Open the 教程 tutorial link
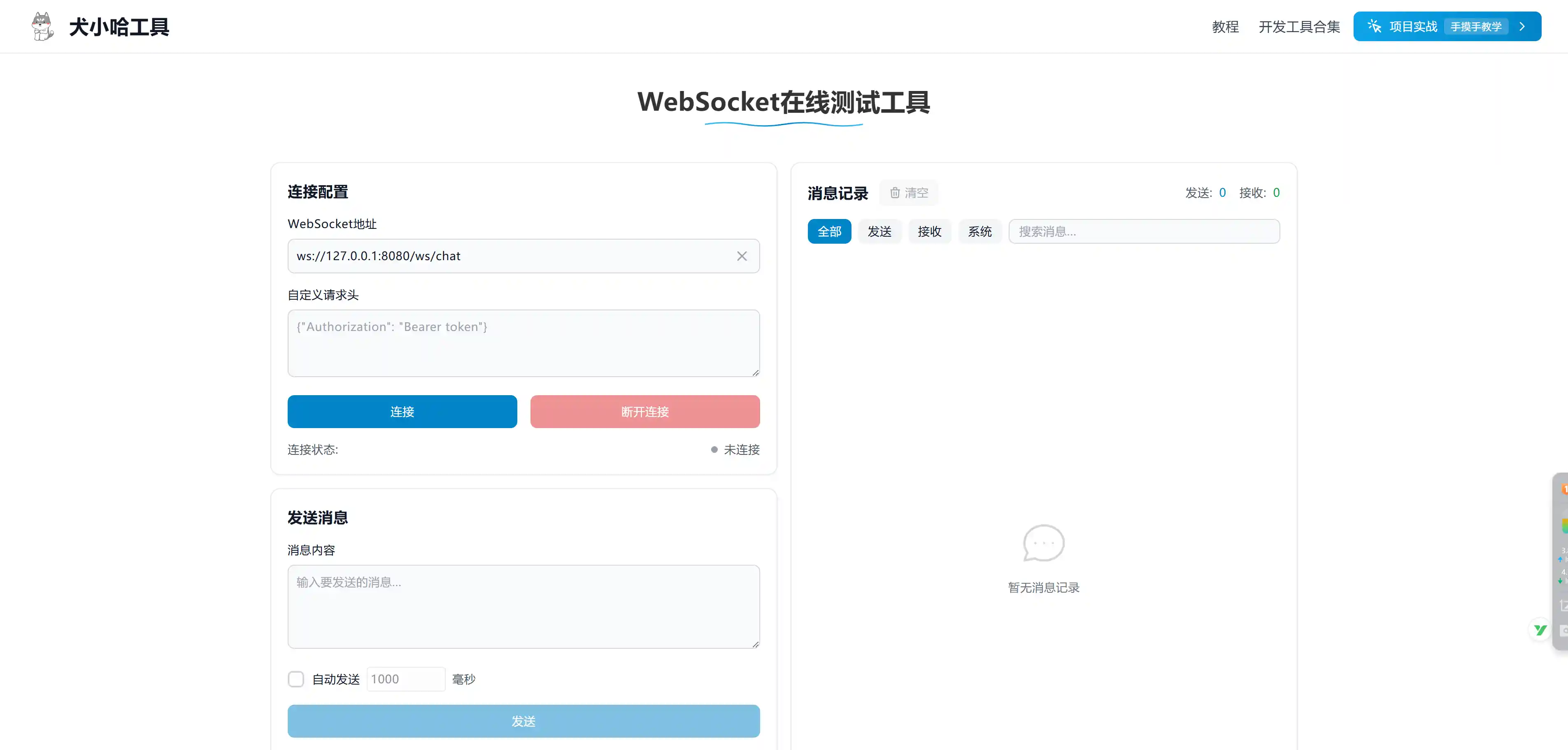 (1225, 27)
